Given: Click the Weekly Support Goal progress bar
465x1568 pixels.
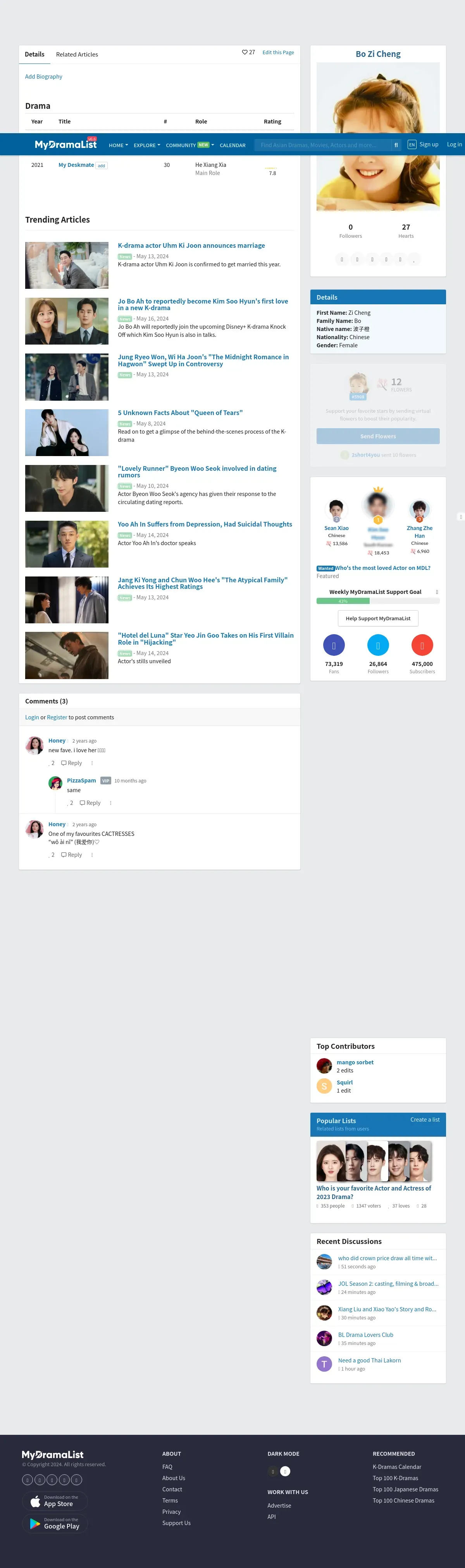Looking at the screenshot, I should click(x=378, y=601).
